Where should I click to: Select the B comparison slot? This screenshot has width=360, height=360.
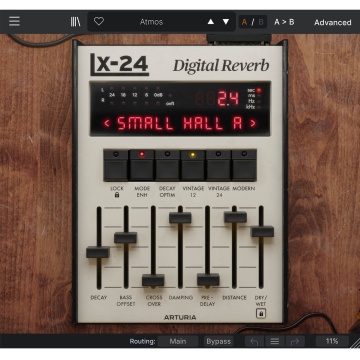(261, 22)
